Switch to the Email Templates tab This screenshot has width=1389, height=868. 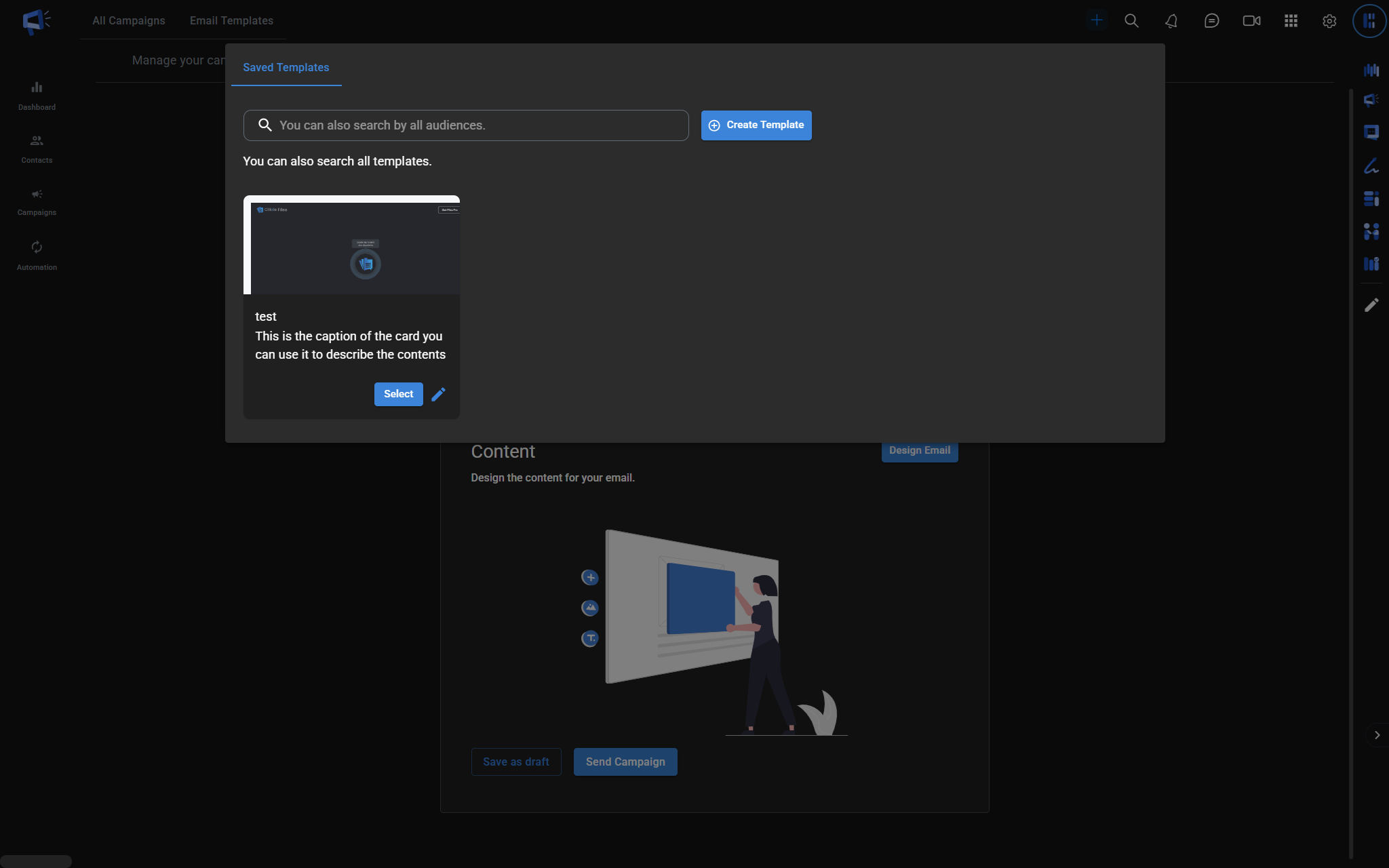click(x=231, y=21)
